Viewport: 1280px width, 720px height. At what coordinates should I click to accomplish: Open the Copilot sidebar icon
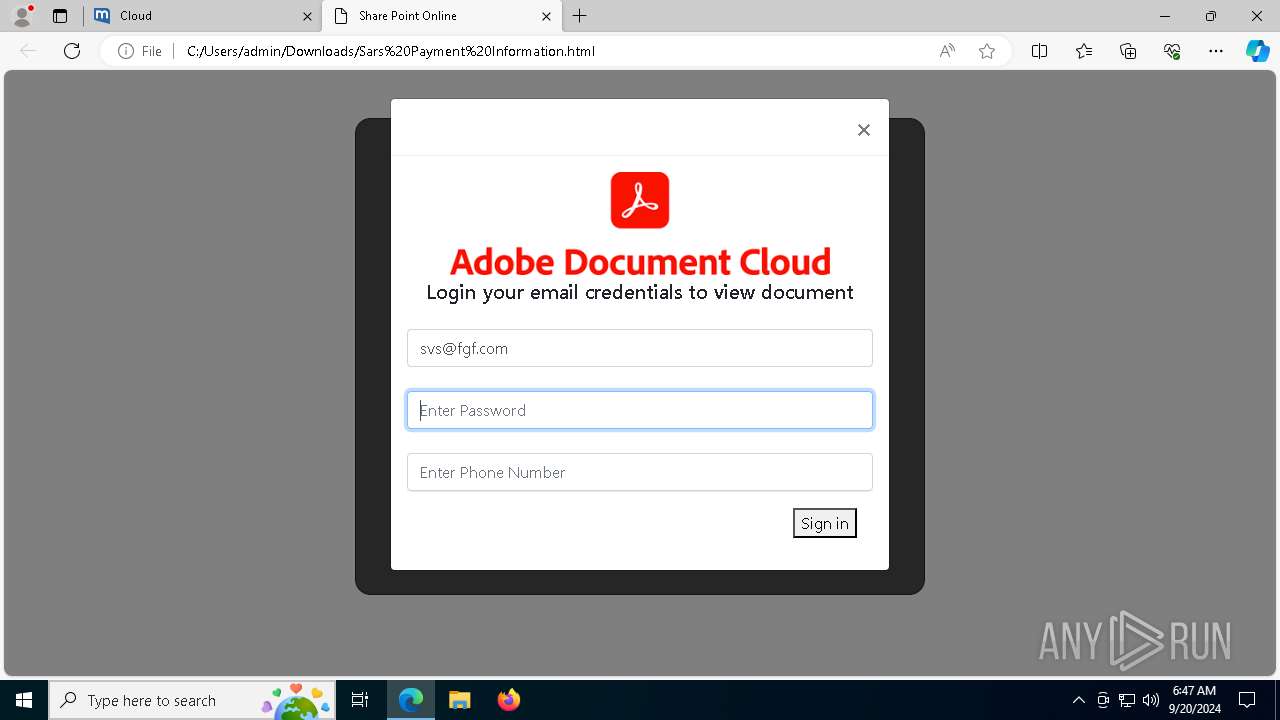[1257, 51]
